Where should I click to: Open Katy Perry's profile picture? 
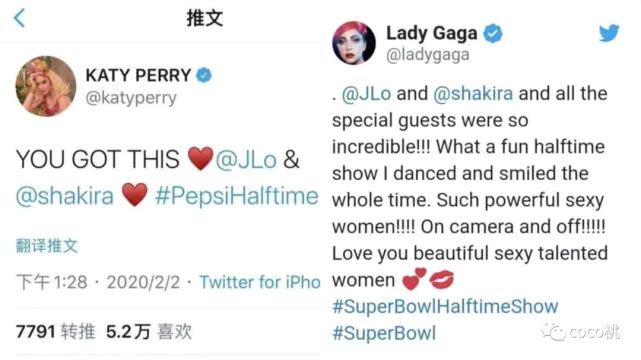[46, 86]
